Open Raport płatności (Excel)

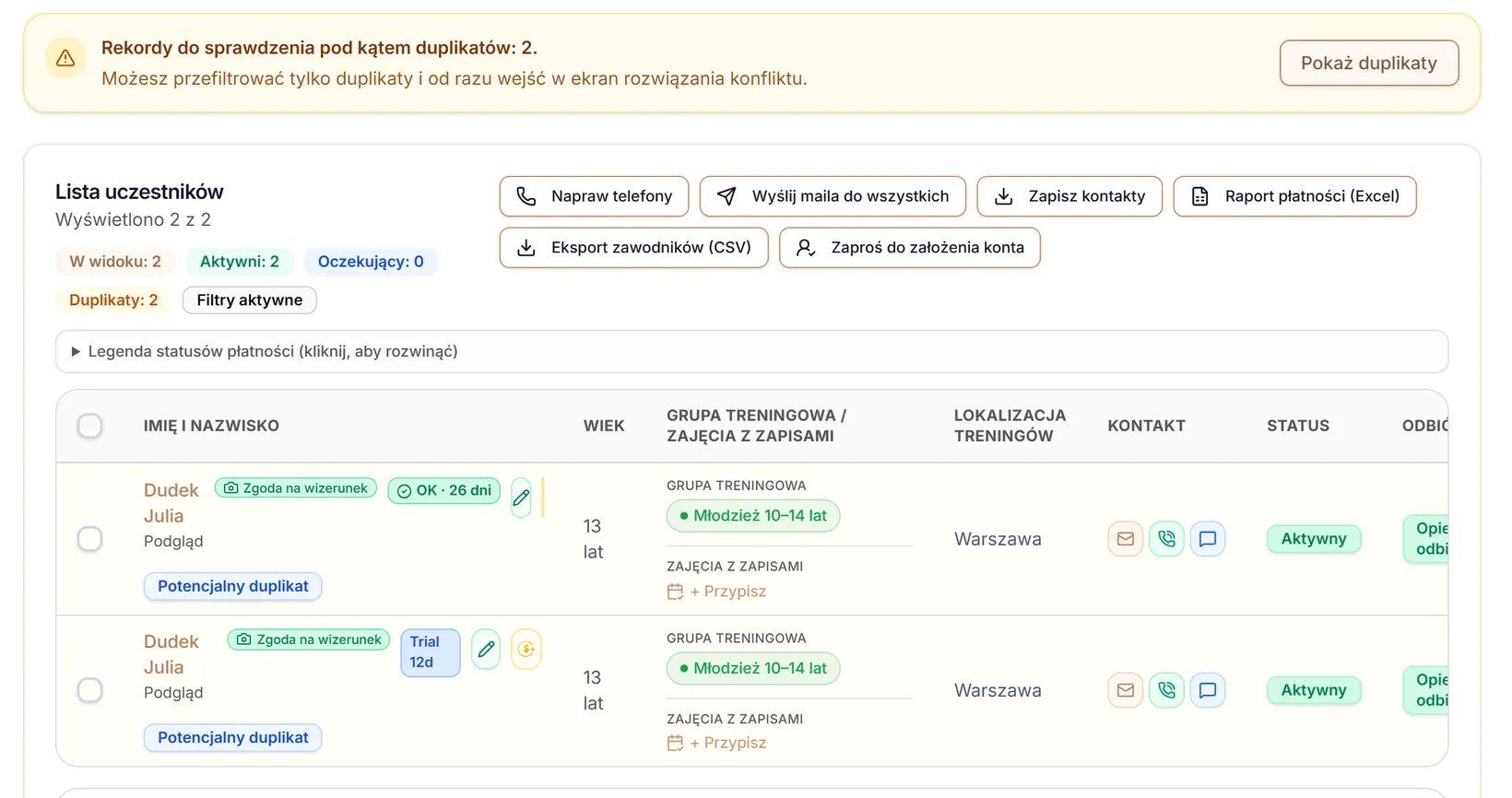(x=1294, y=196)
